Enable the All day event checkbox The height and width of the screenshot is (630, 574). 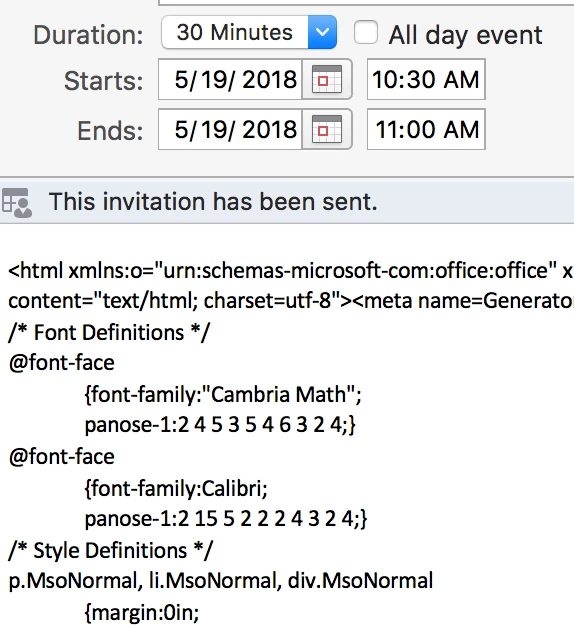366,32
